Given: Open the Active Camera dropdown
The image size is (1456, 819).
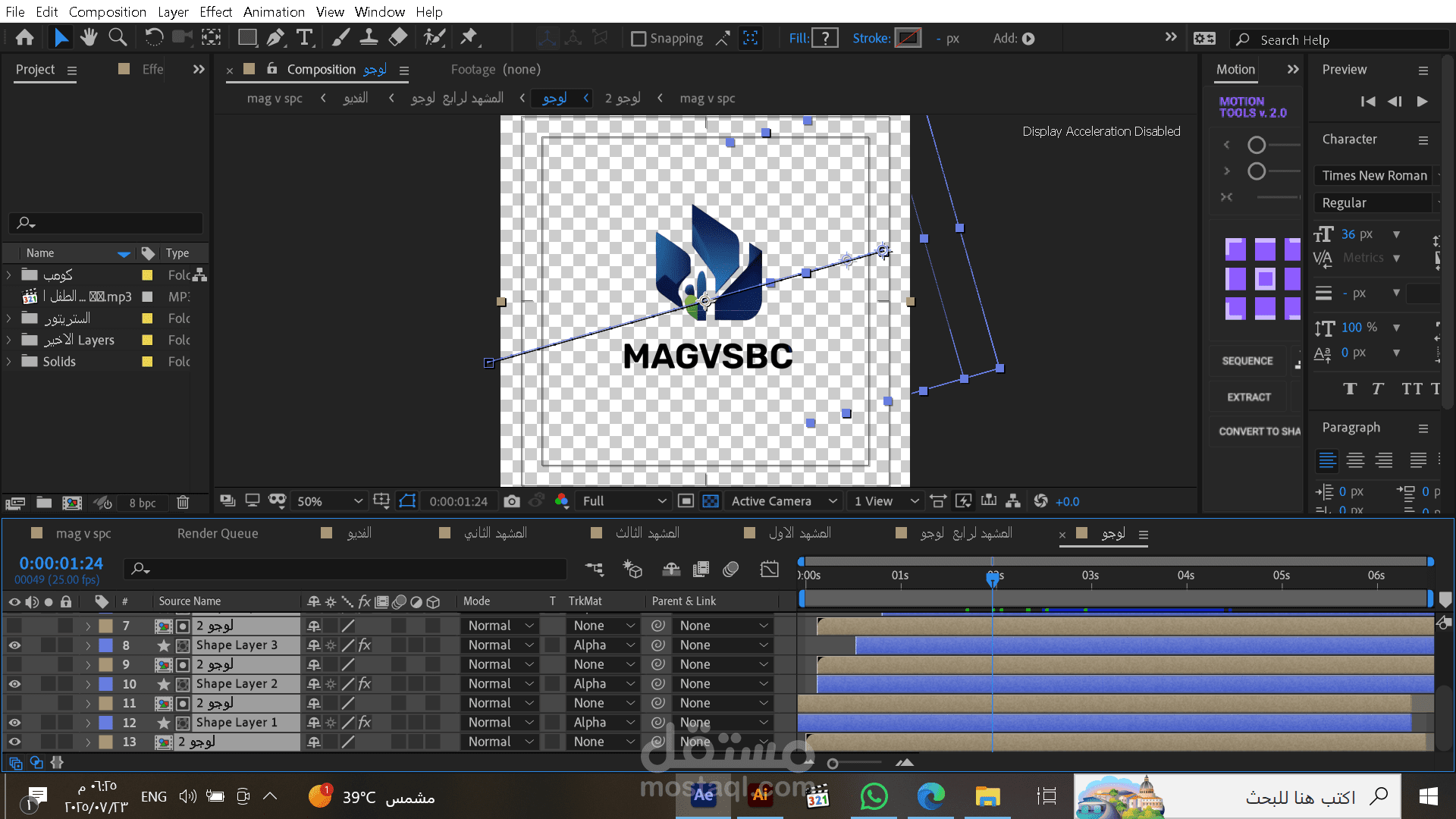Looking at the screenshot, I should click(x=783, y=501).
